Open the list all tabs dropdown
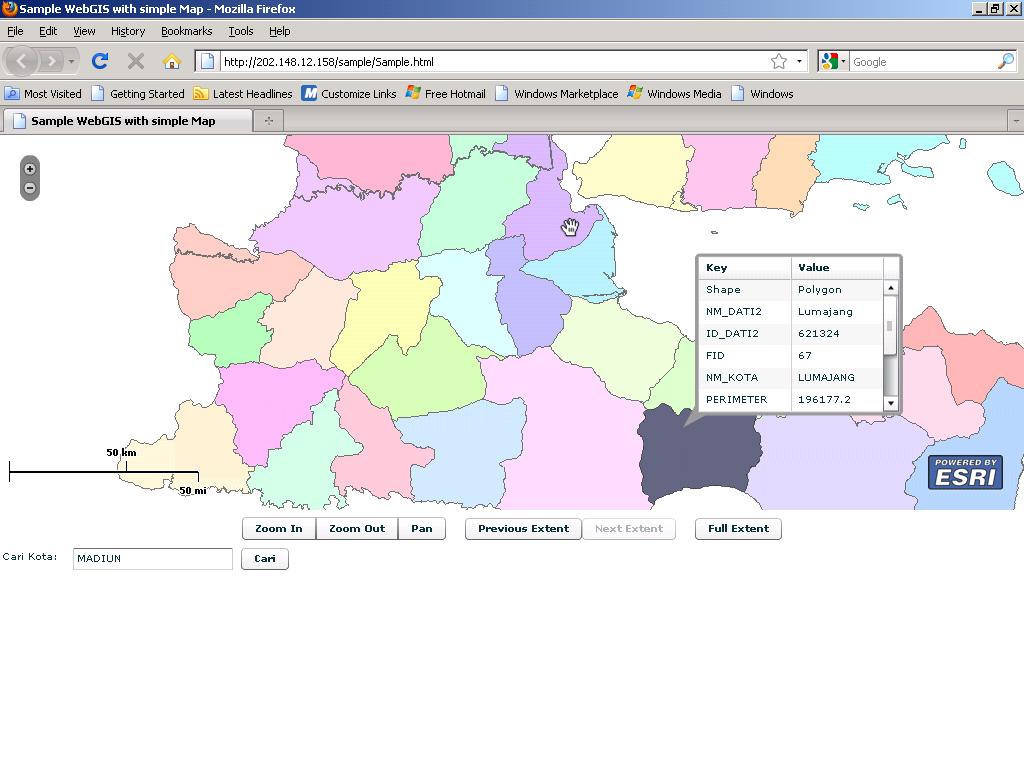Screen dimensions: 1024x768 tap(1016, 121)
